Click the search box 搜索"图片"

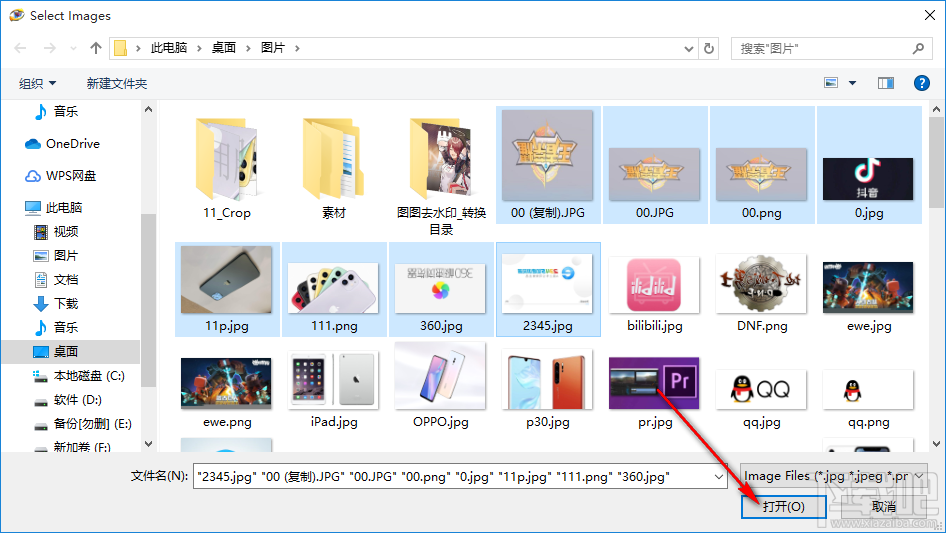coord(830,48)
